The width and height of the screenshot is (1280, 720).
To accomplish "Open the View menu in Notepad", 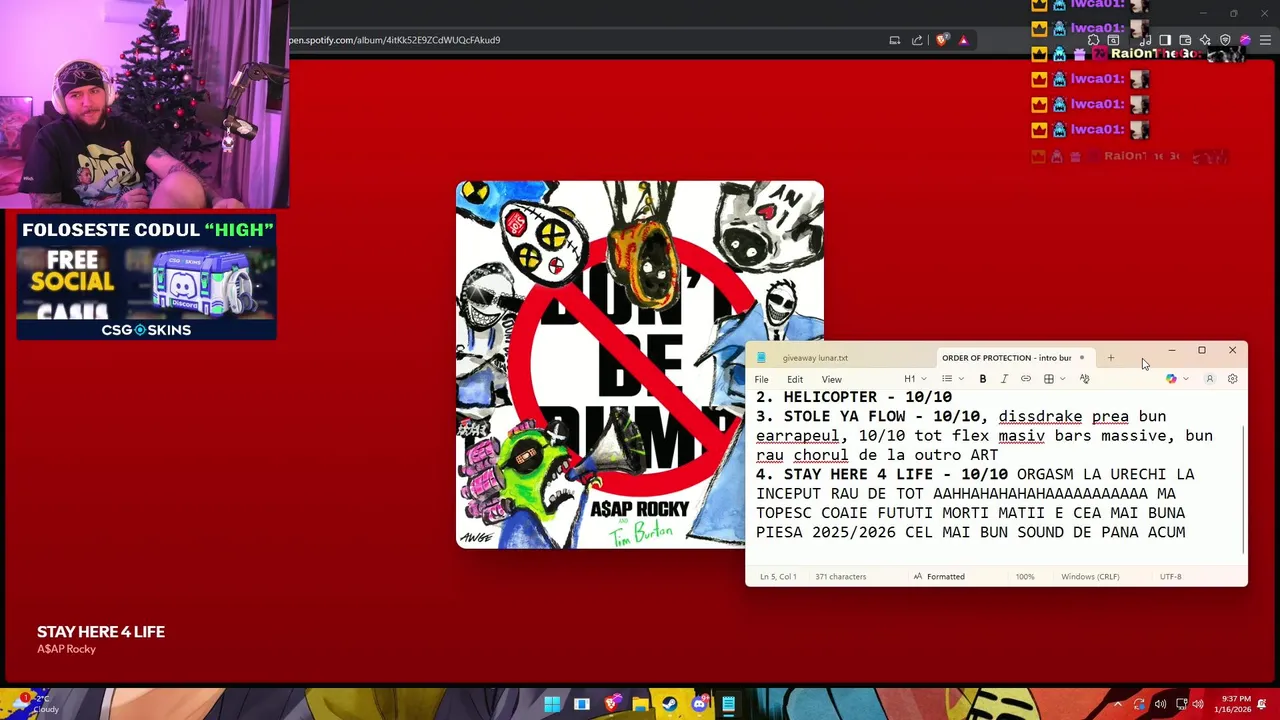I will [x=831, y=379].
